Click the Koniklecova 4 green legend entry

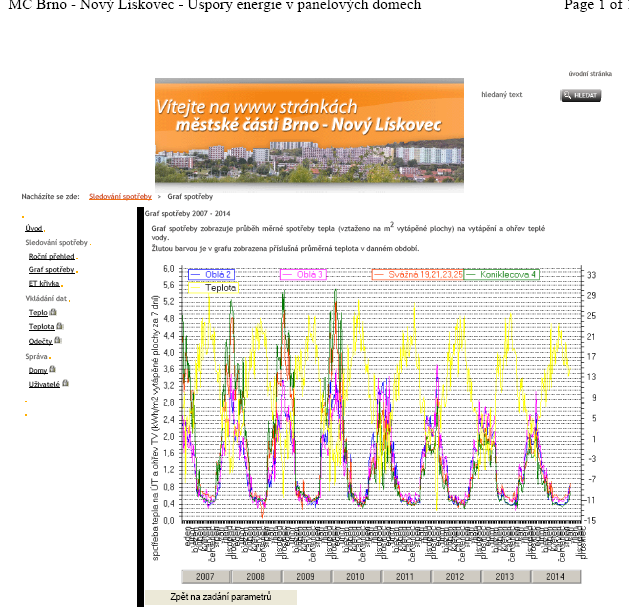pos(501,275)
